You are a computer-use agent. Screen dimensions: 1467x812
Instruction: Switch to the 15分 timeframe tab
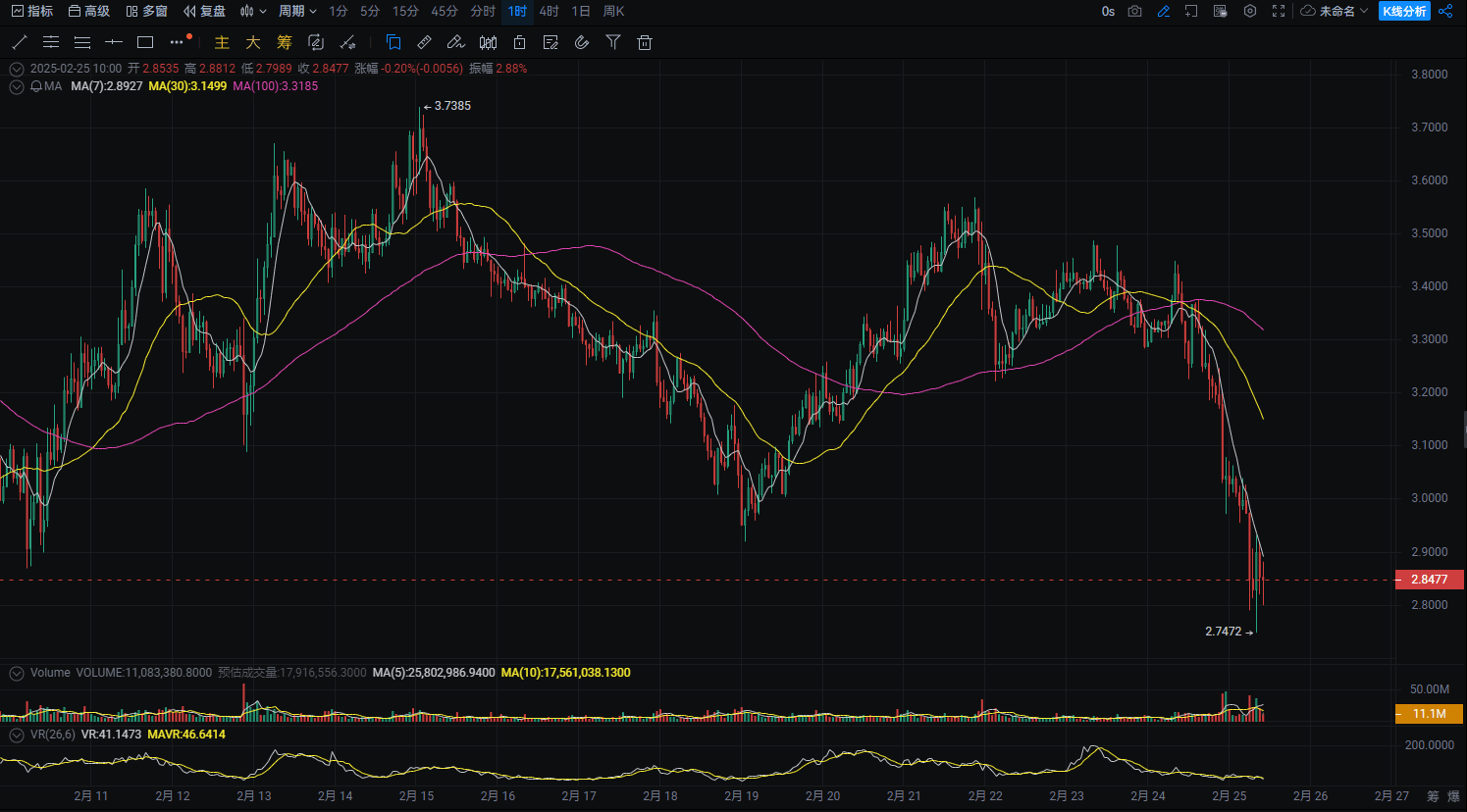click(405, 11)
